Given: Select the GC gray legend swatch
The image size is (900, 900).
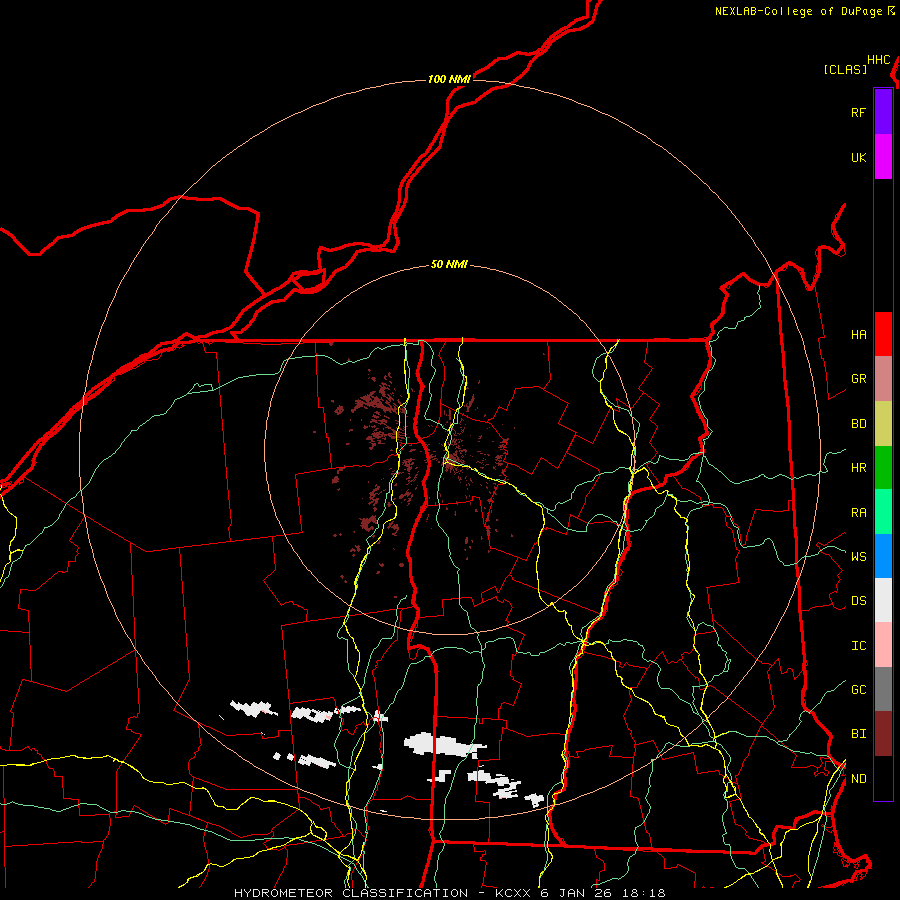Looking at the screenshot, I should pyautogui.click(x=883, y=689).
